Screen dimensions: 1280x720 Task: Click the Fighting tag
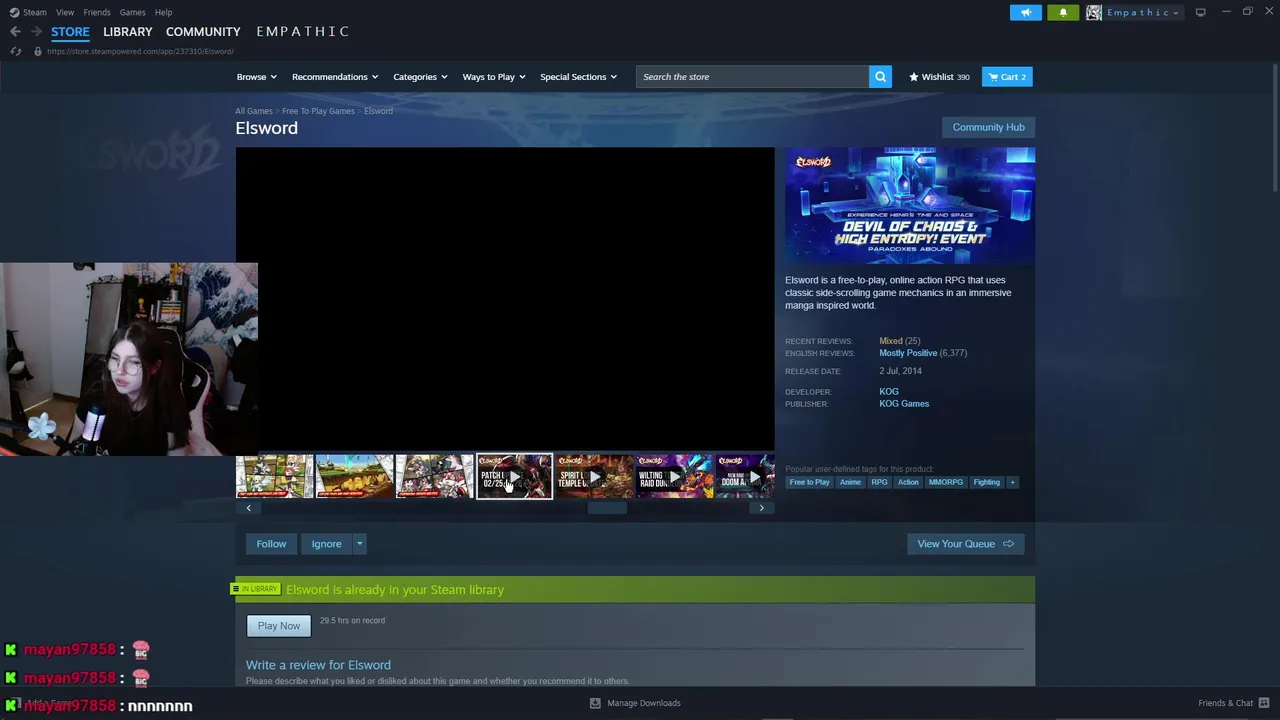[x=986, y=482]
